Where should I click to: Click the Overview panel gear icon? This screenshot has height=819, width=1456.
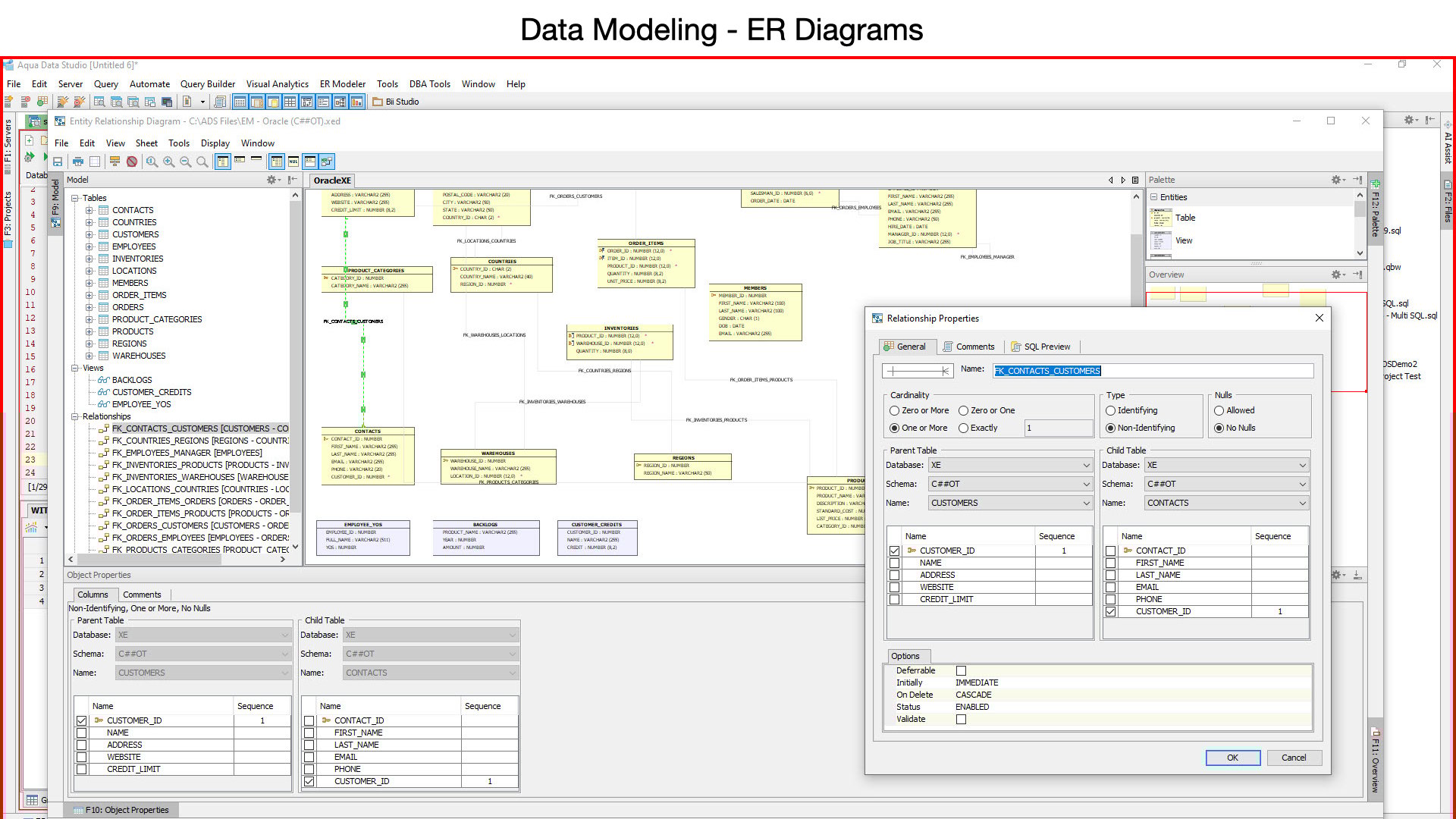click(1336, 275)
